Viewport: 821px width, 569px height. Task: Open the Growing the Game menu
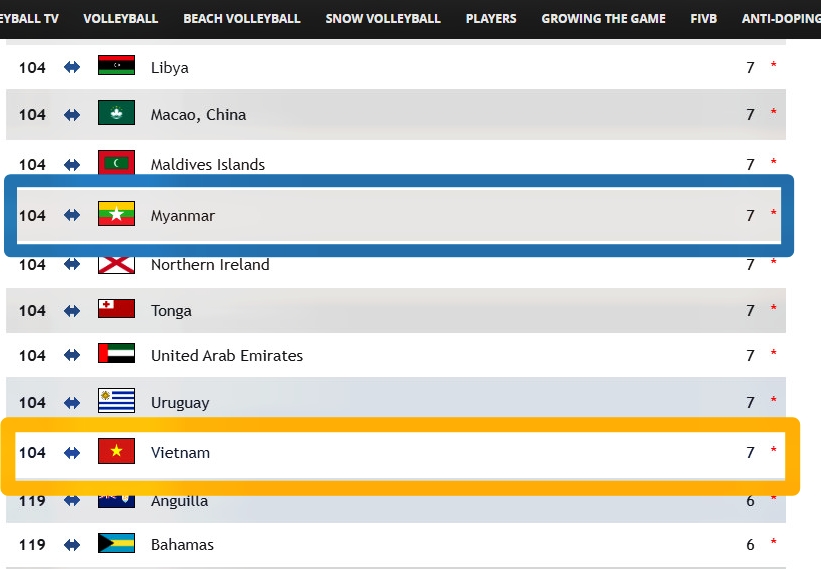[x=603, y=19]
